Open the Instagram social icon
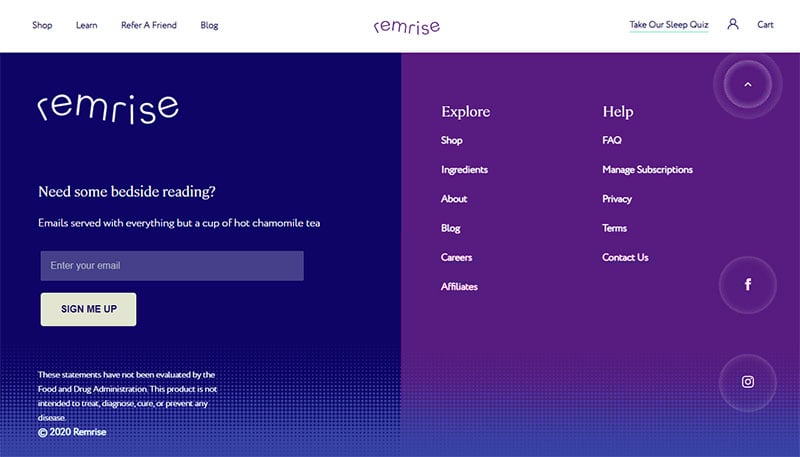This screenshot has width=800, height=457. click(747, 382)
